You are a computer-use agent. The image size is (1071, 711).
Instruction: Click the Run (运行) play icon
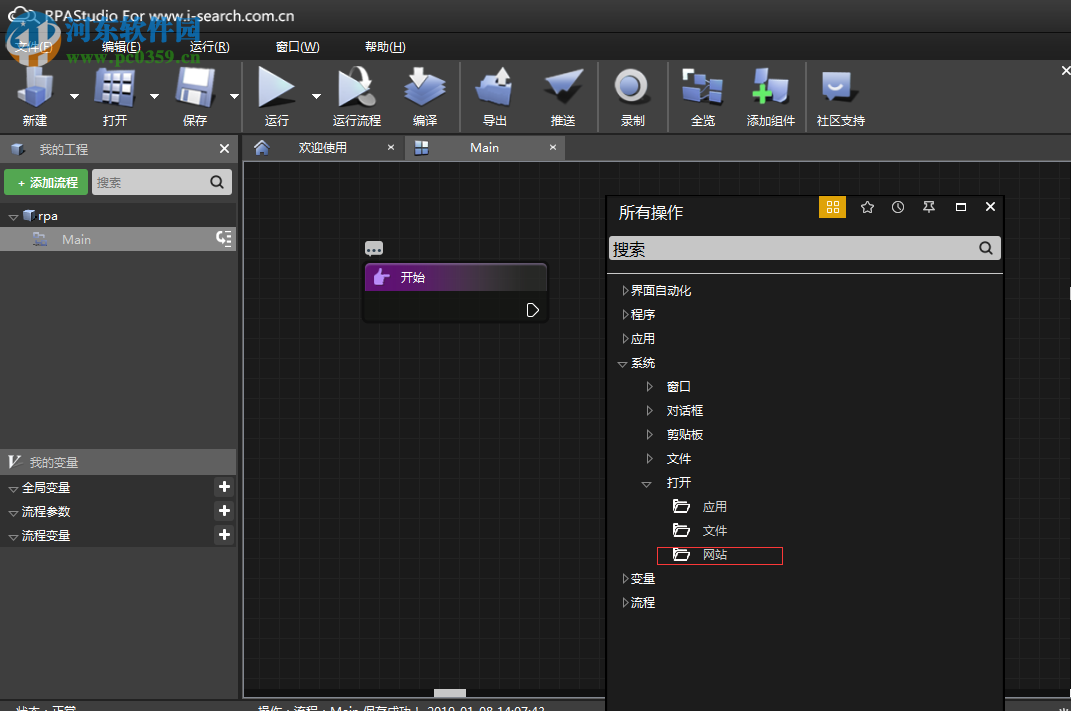pyautogui.click(x=276, y=88)
